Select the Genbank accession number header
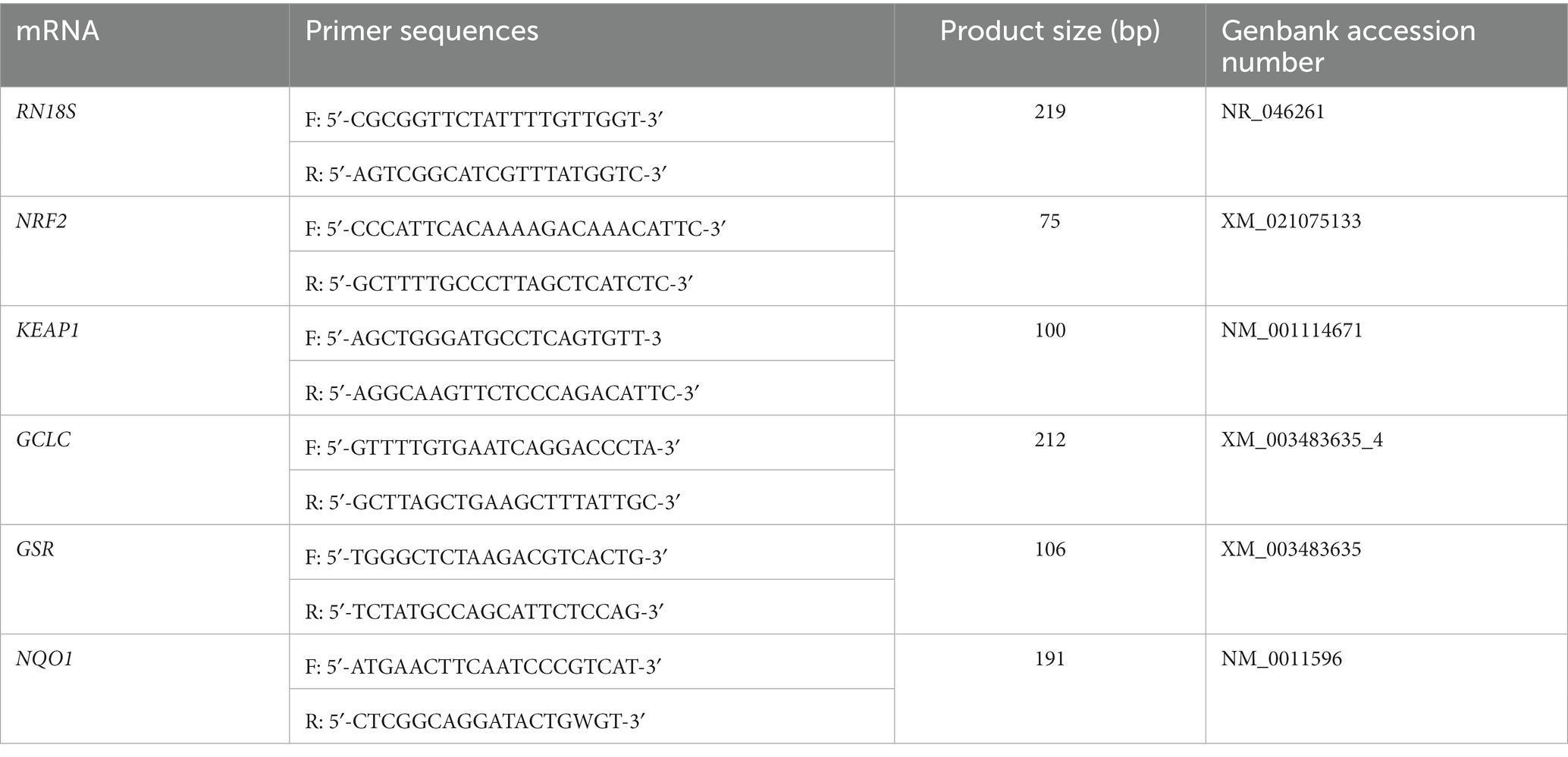This screenshot has width=1568, height=757. 1348,46
